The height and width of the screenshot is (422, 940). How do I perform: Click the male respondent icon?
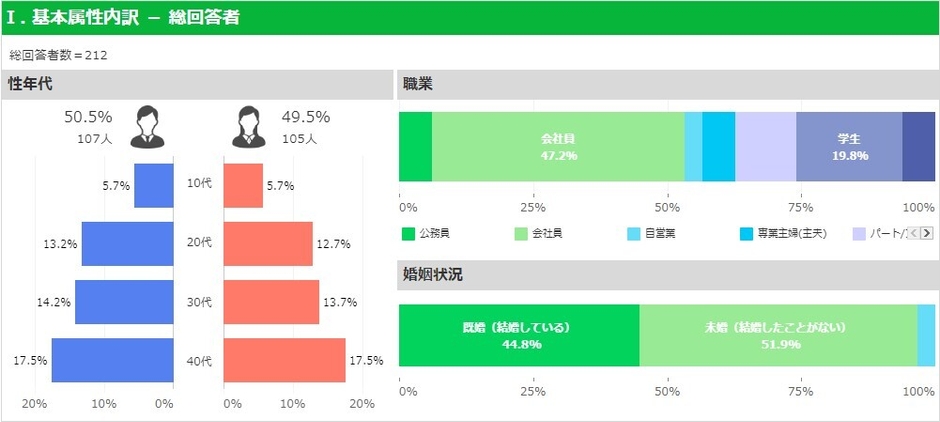pyautogui.click(x=152, y=125)
